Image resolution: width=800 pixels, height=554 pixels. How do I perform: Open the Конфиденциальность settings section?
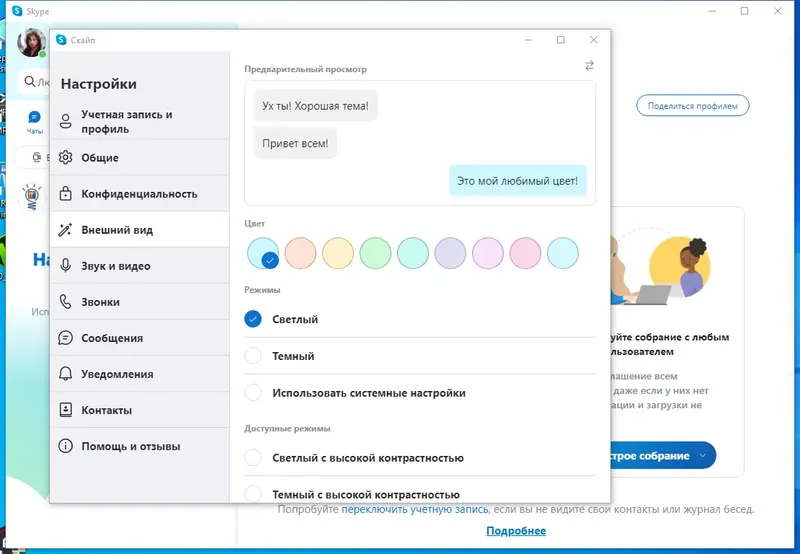[x=140, y=193]
